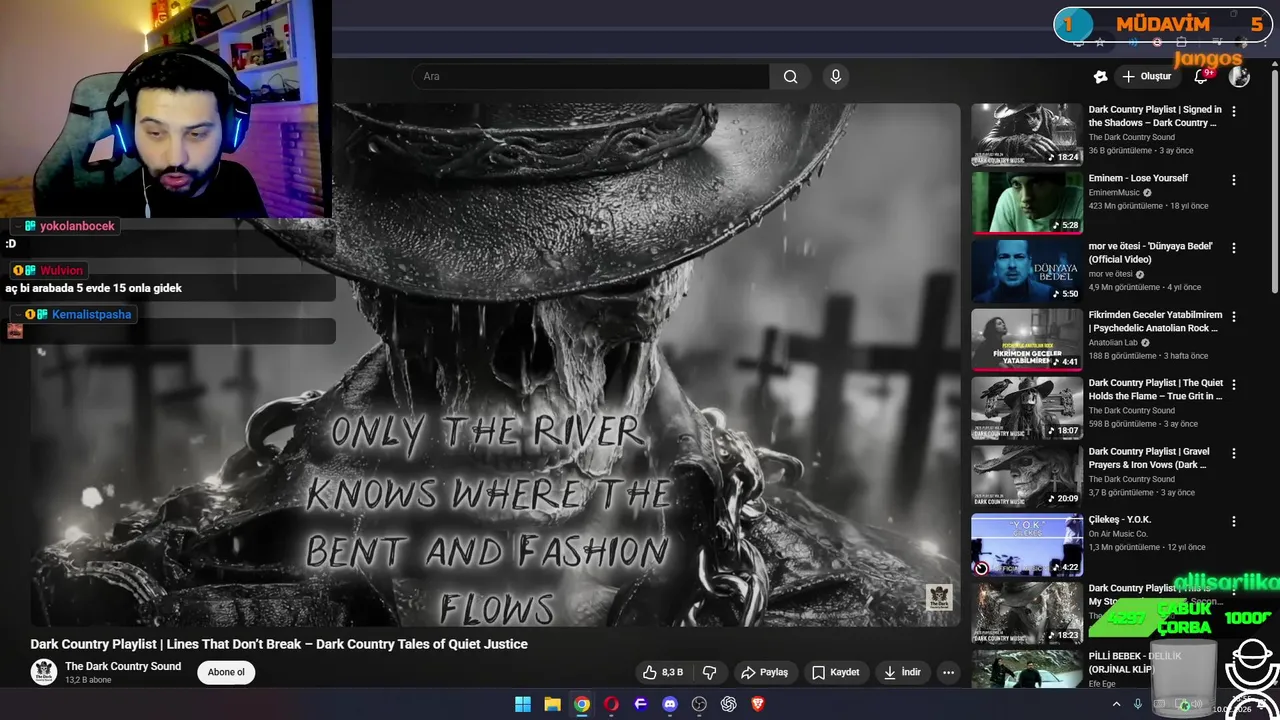The image size is (1280, 720).
Task: Click the Dark Country watermark in video corner
Action: click(x=939, y=597)
